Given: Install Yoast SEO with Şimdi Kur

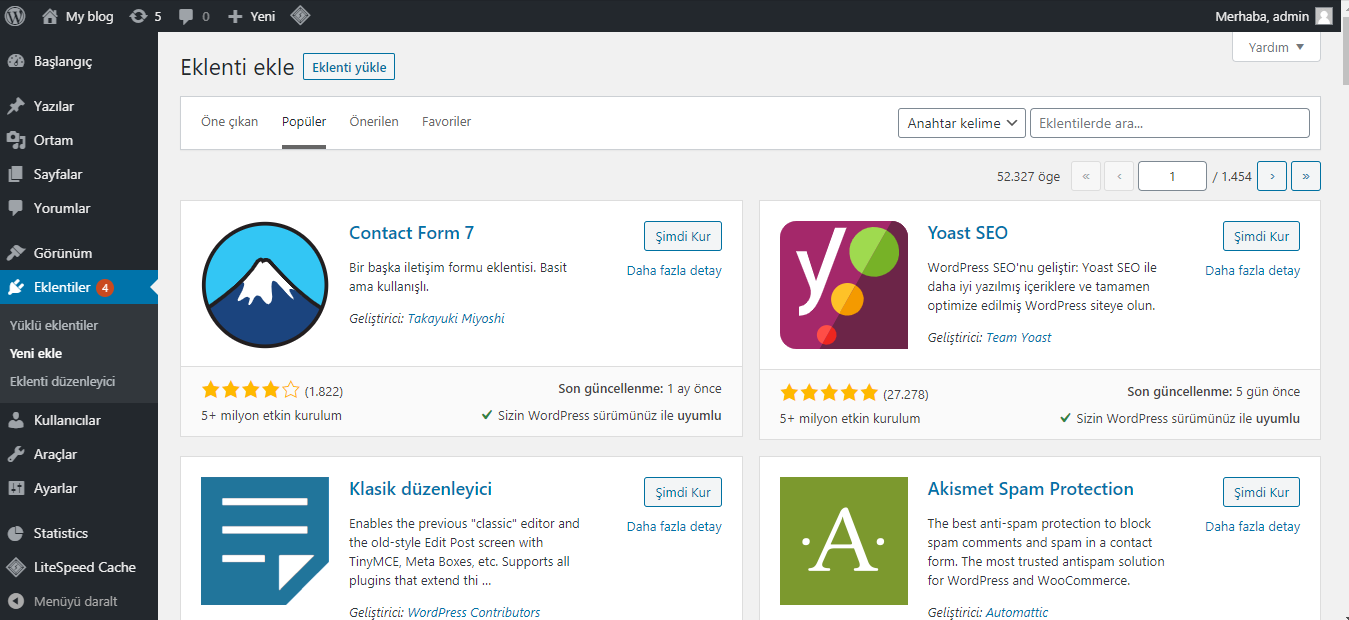Looking at the screenshot, I should [1262, 236].
